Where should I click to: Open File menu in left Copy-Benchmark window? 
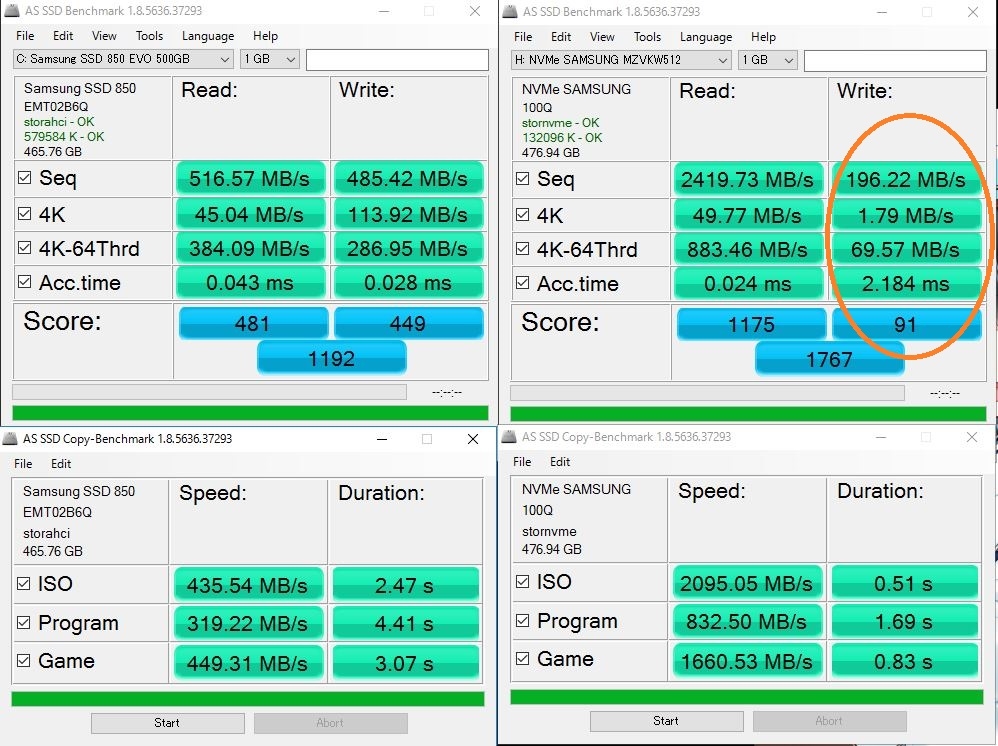tap(24, 463)
